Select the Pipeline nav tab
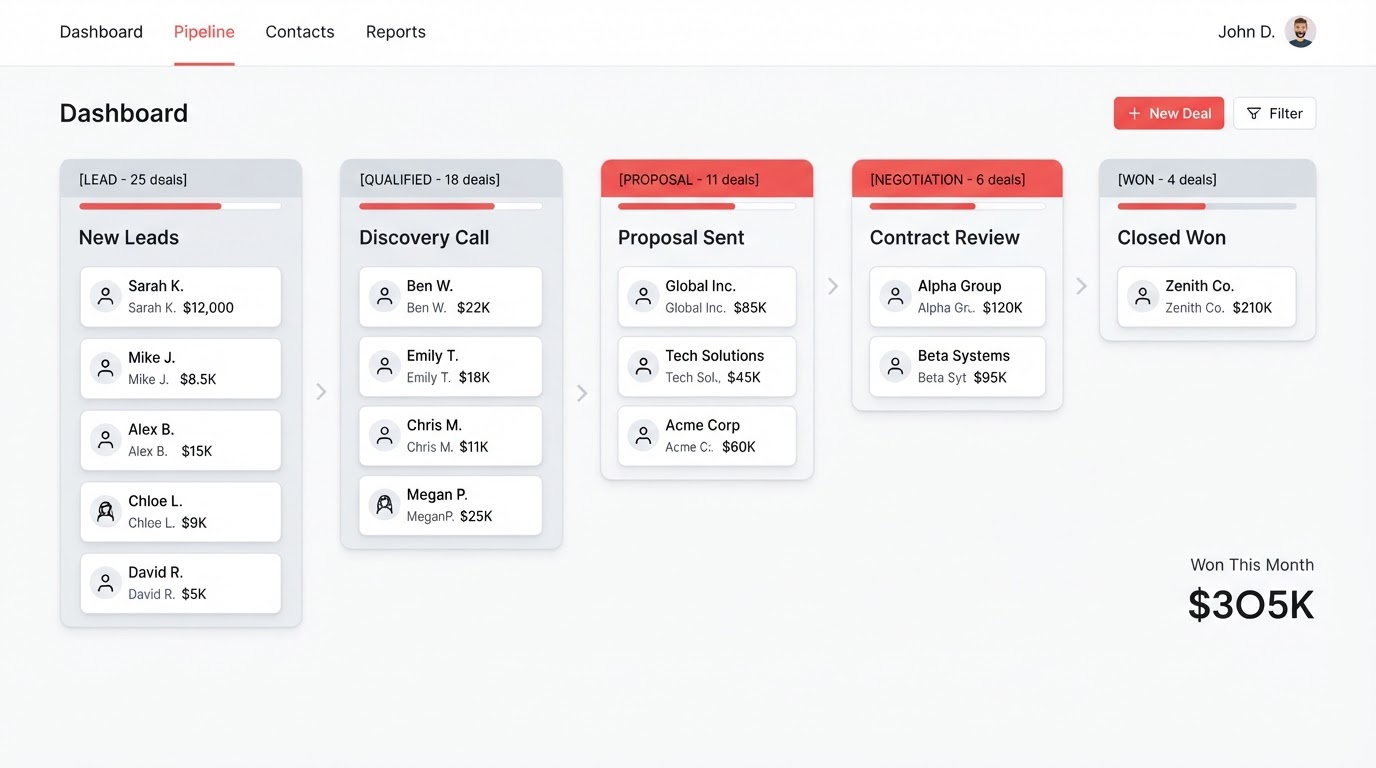The width and height of the screenshot is (1376, 768). point(204,32)
